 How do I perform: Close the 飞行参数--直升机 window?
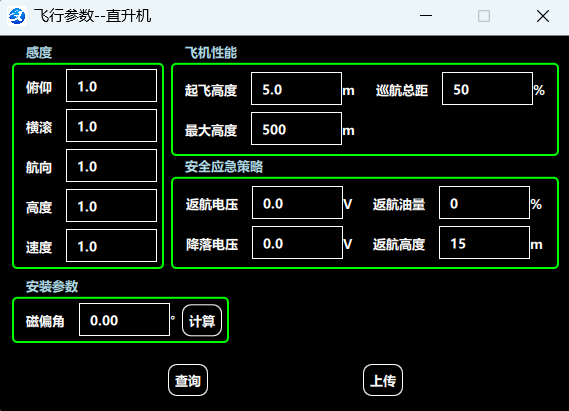click(543, 16)
